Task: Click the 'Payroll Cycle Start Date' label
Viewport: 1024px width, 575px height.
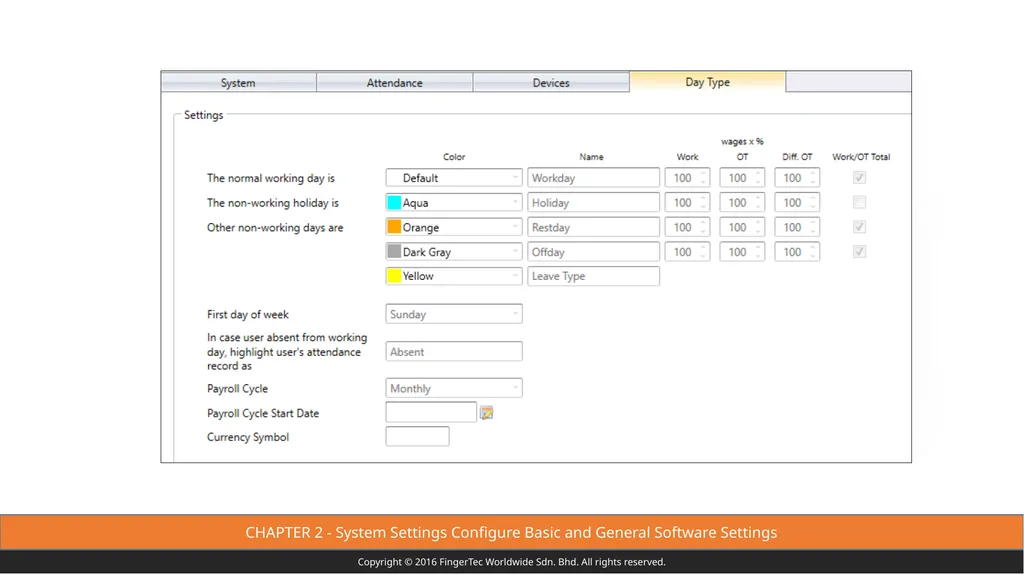Action: (263, 413)
